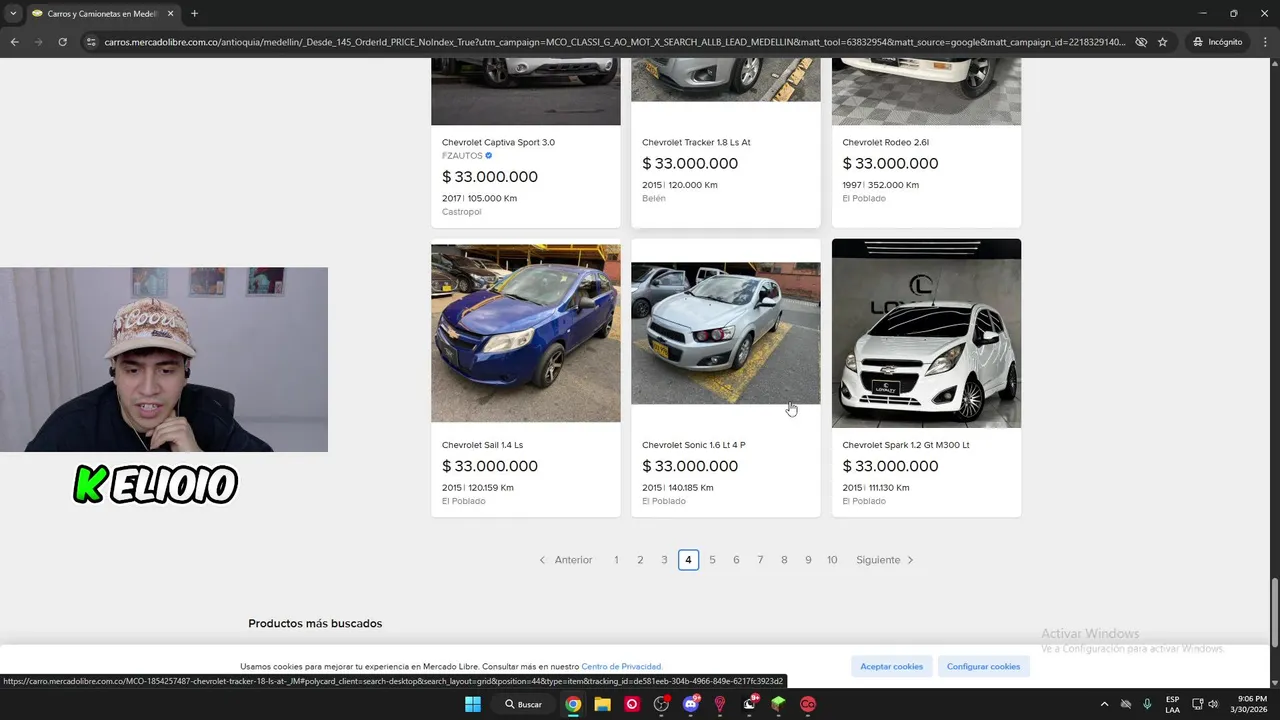1280x720 pixels.
Task: Bookmark this page with the star icon
Action: [1163, 42]
